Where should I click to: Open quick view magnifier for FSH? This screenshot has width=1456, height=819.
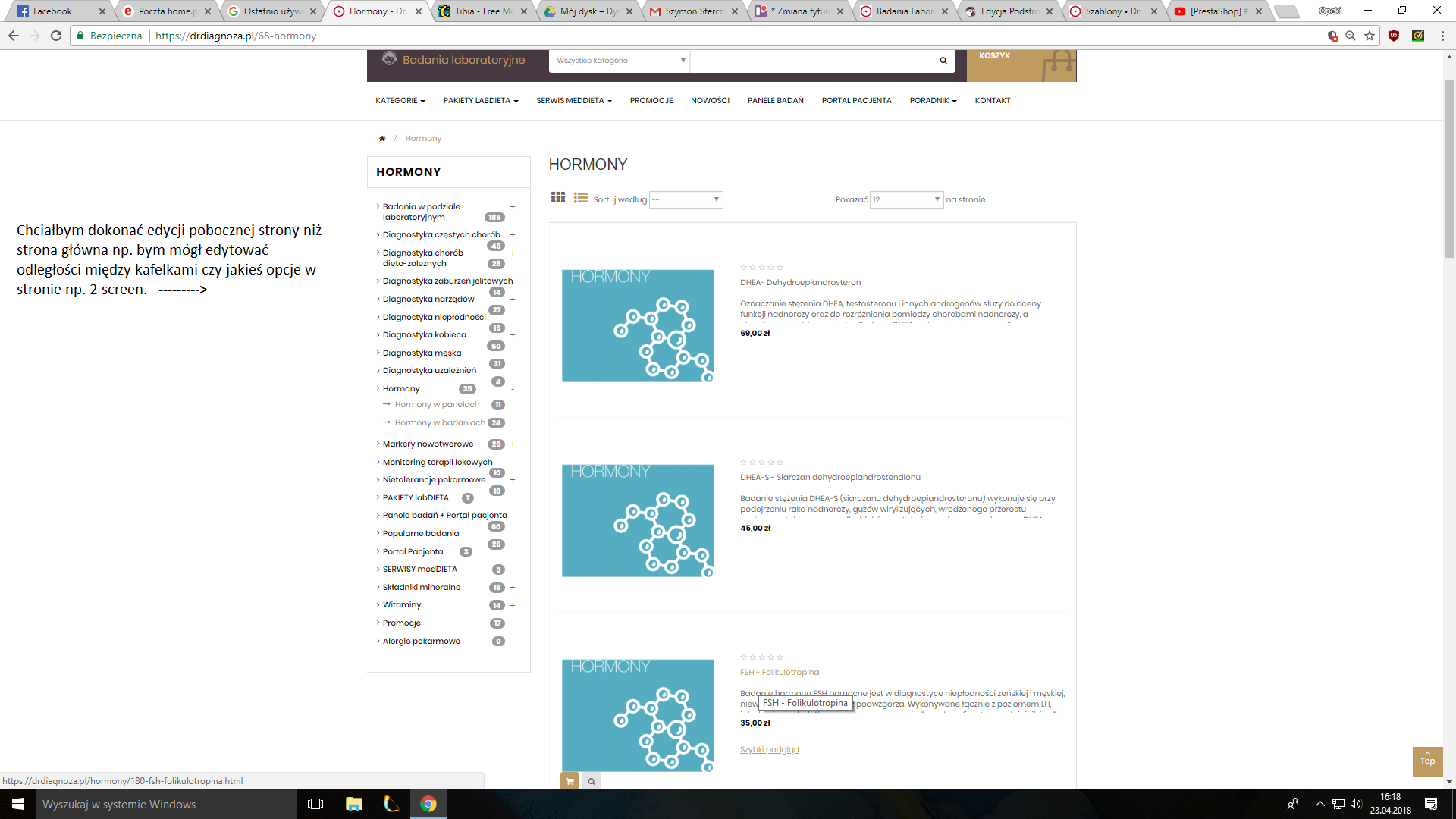tap(591, 781)
